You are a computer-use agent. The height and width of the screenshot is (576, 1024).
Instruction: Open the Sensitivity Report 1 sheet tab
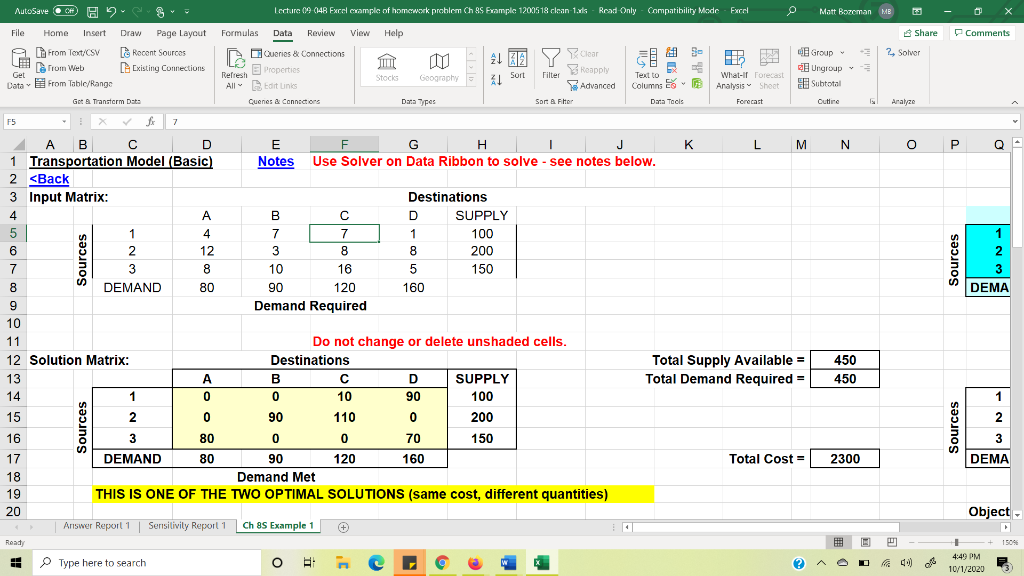pos(186,523)
